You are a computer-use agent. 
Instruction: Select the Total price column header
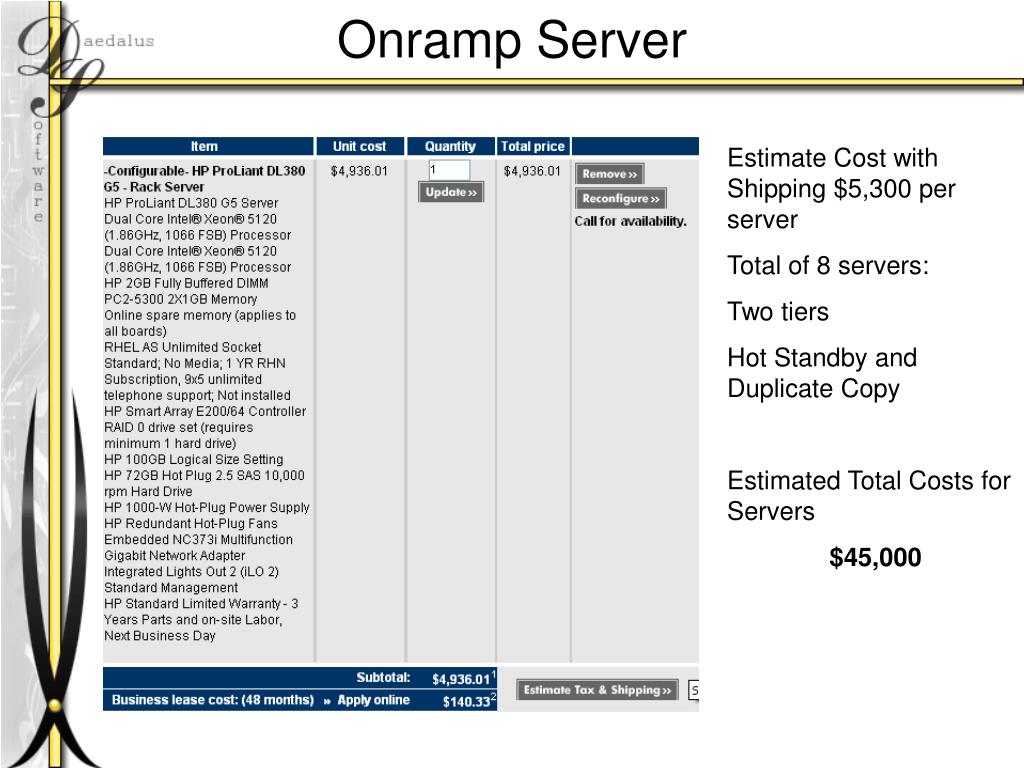pyautogui.click(x=533, y=146)
